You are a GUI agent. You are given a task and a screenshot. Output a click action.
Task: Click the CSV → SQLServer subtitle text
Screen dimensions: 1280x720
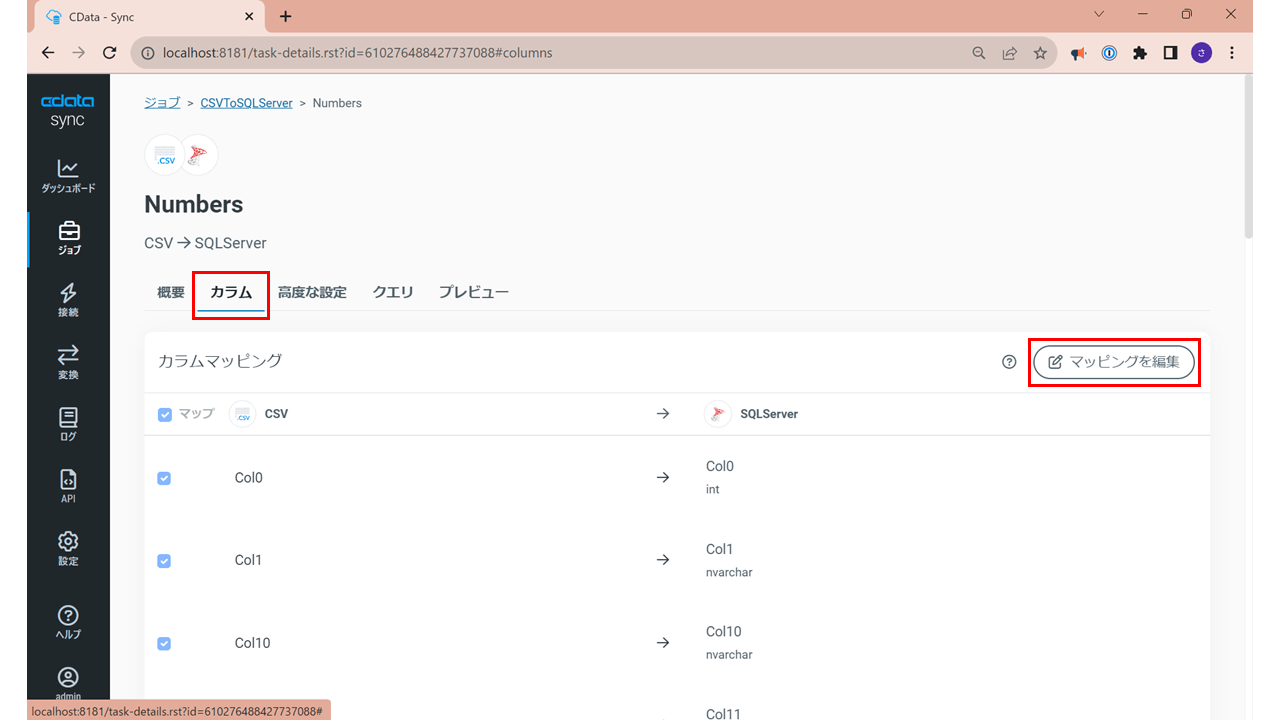click(205, 243)
